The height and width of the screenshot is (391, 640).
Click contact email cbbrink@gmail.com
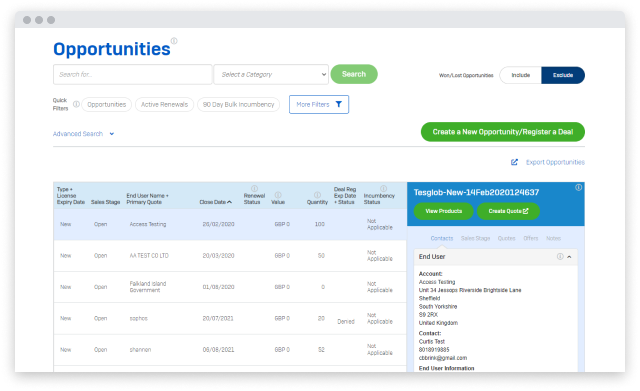click(443, 358)
